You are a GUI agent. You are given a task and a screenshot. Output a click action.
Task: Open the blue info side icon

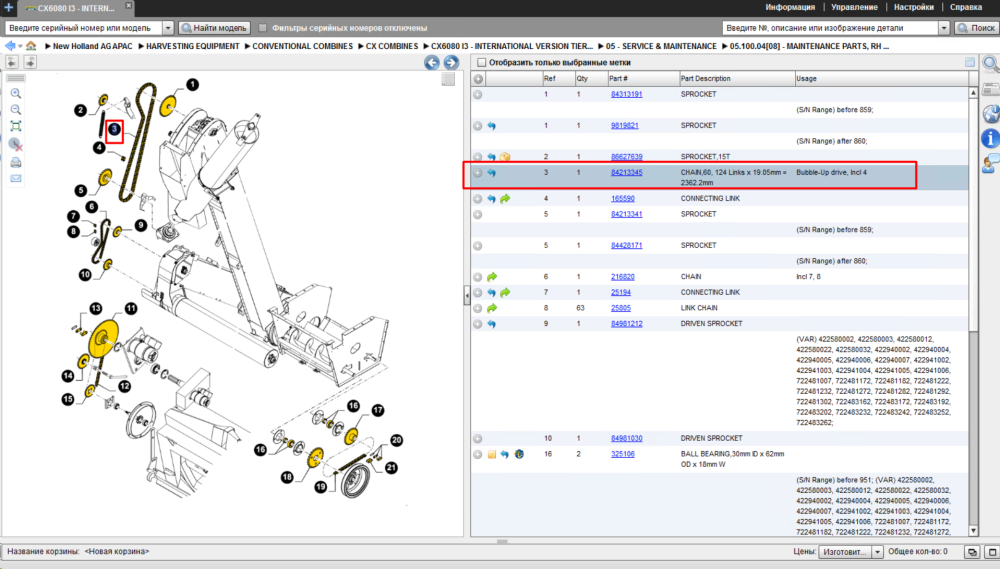990,138
